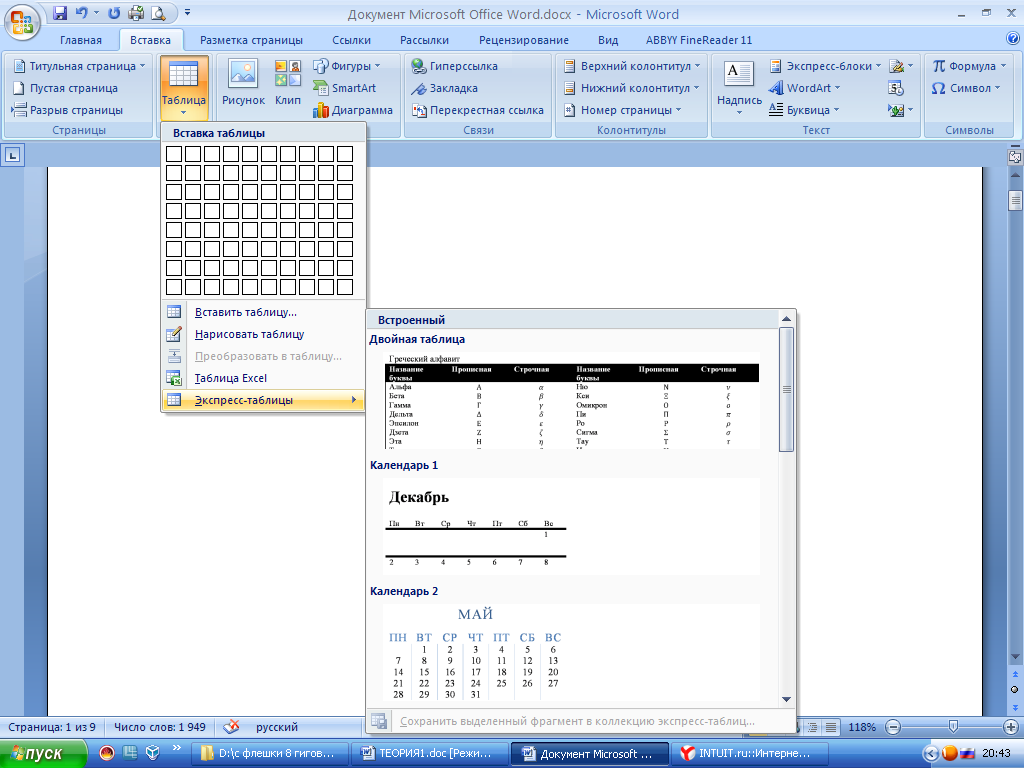
Task: Undo last action in Quick Access toolbar
Action: 81,12
